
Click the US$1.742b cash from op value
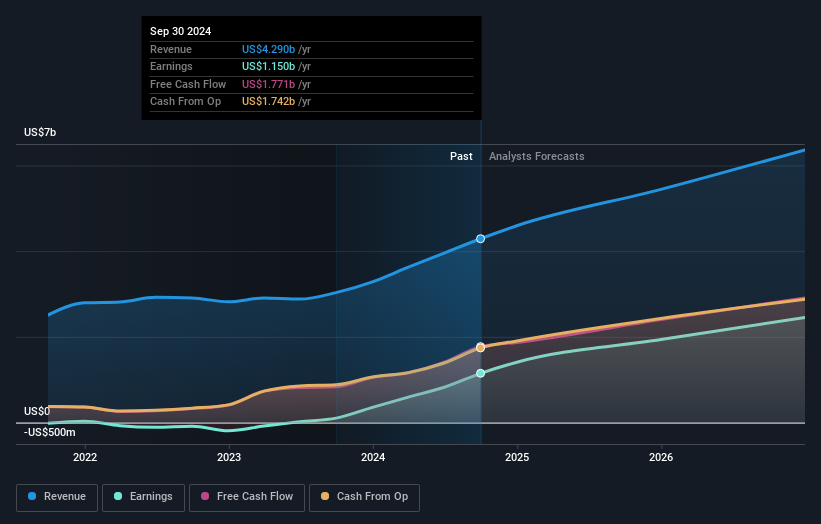coord(269,102)
